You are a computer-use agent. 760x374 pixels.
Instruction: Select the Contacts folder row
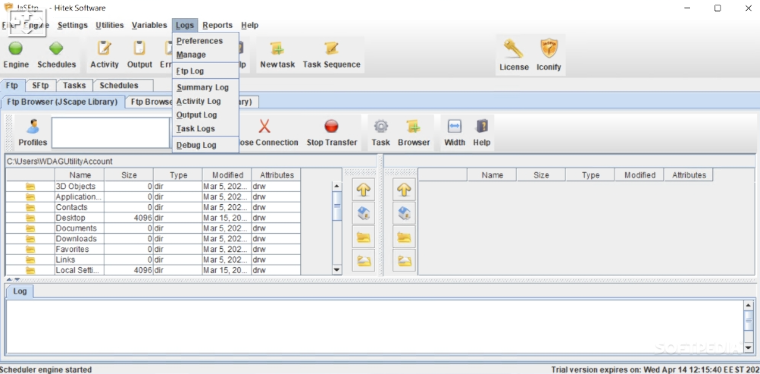click(x=153, y=207)
